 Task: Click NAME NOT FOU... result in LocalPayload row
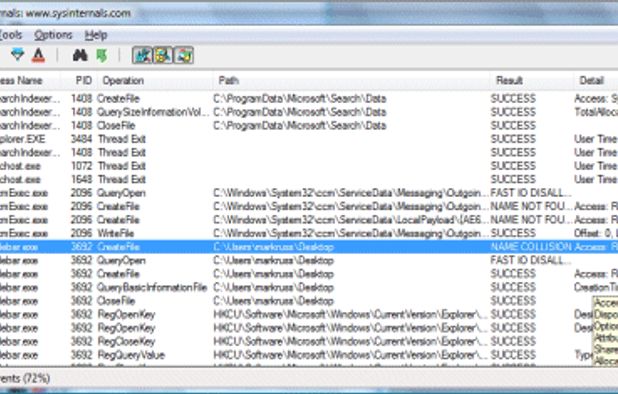point(531,220)
